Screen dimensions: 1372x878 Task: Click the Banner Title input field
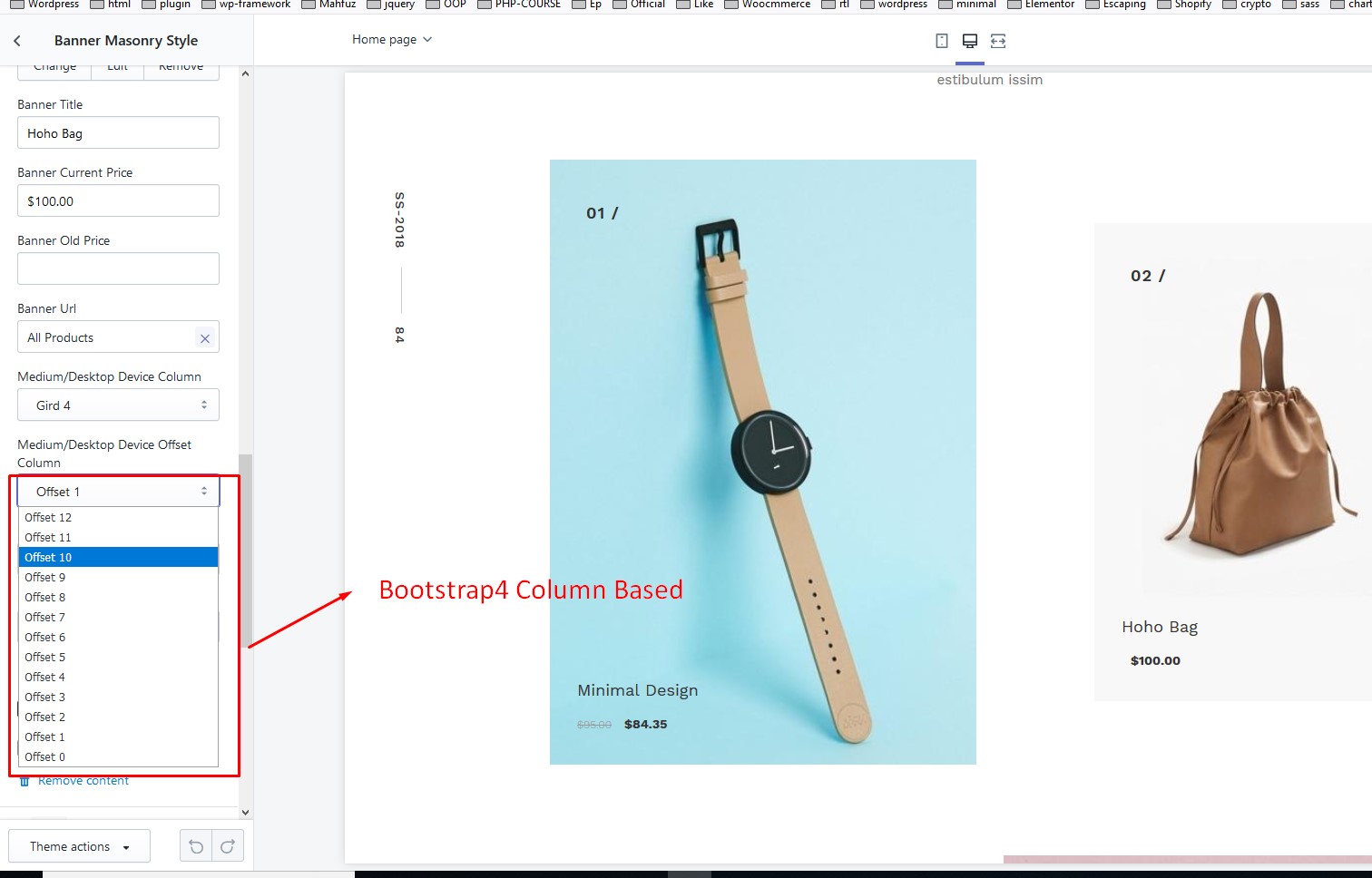pos(118,133)
